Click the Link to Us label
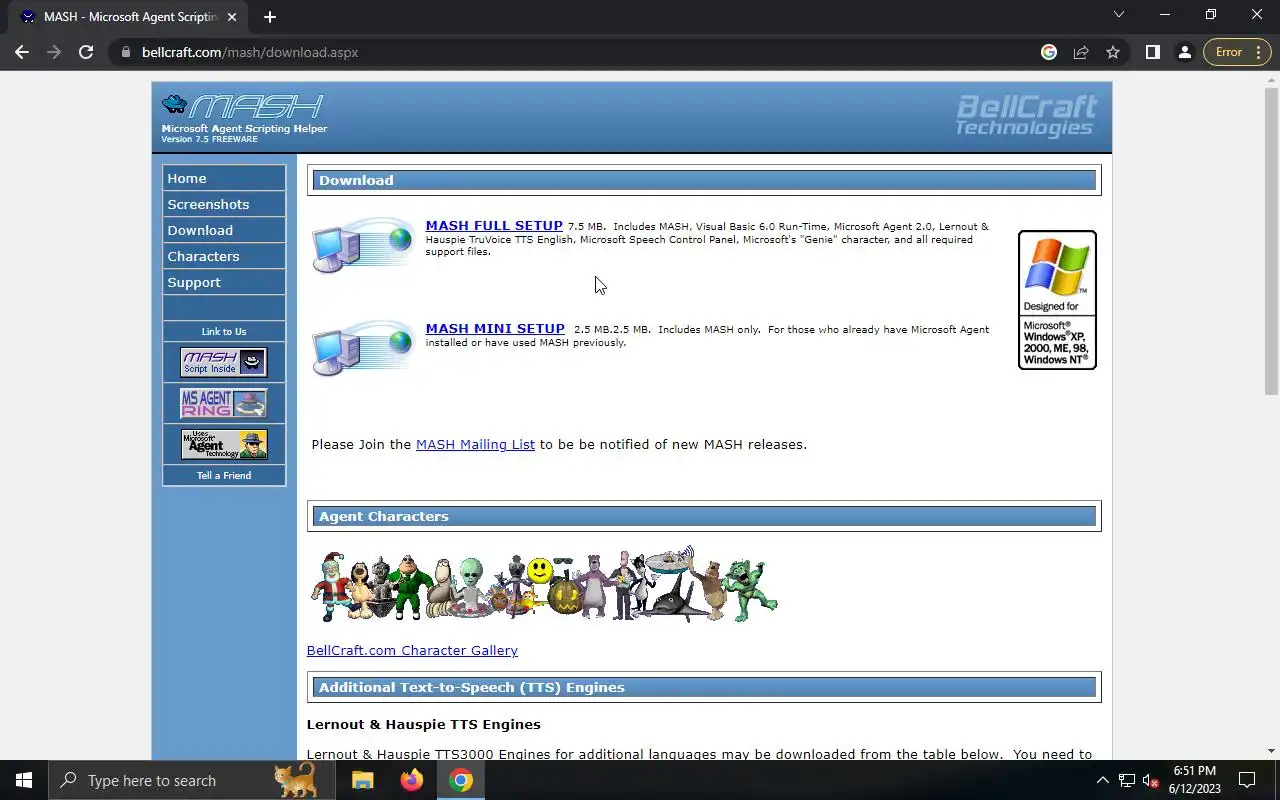The image size is (1280, 800). [x=224, y=331]
